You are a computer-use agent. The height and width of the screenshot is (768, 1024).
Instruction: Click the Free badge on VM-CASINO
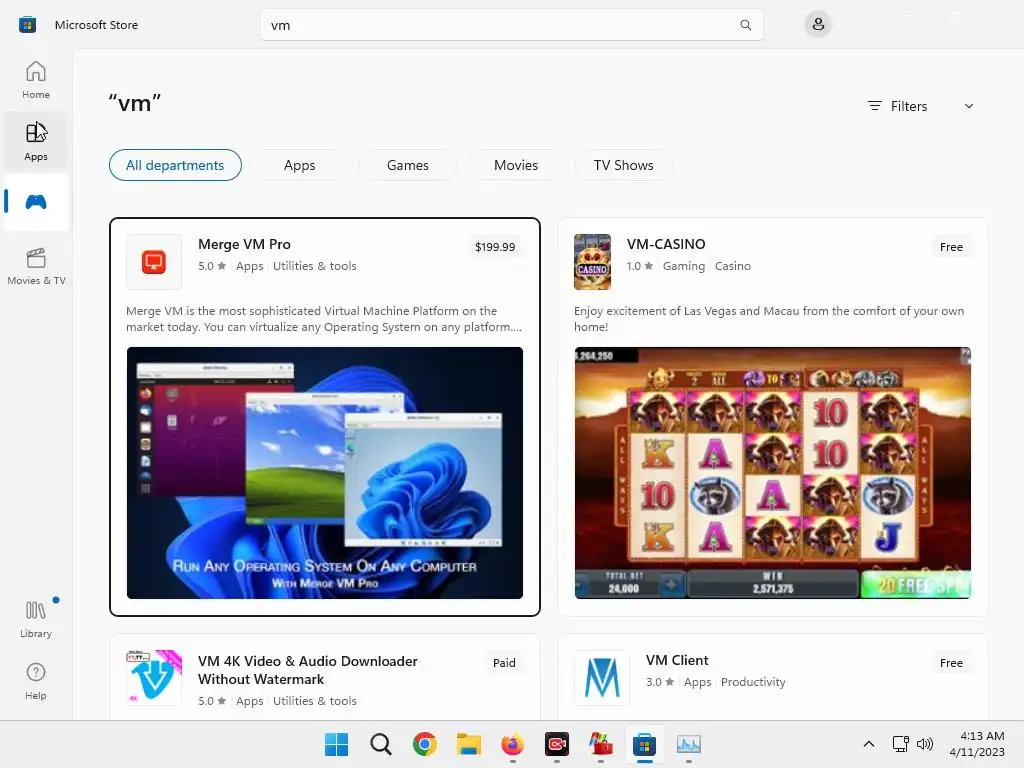951,247
